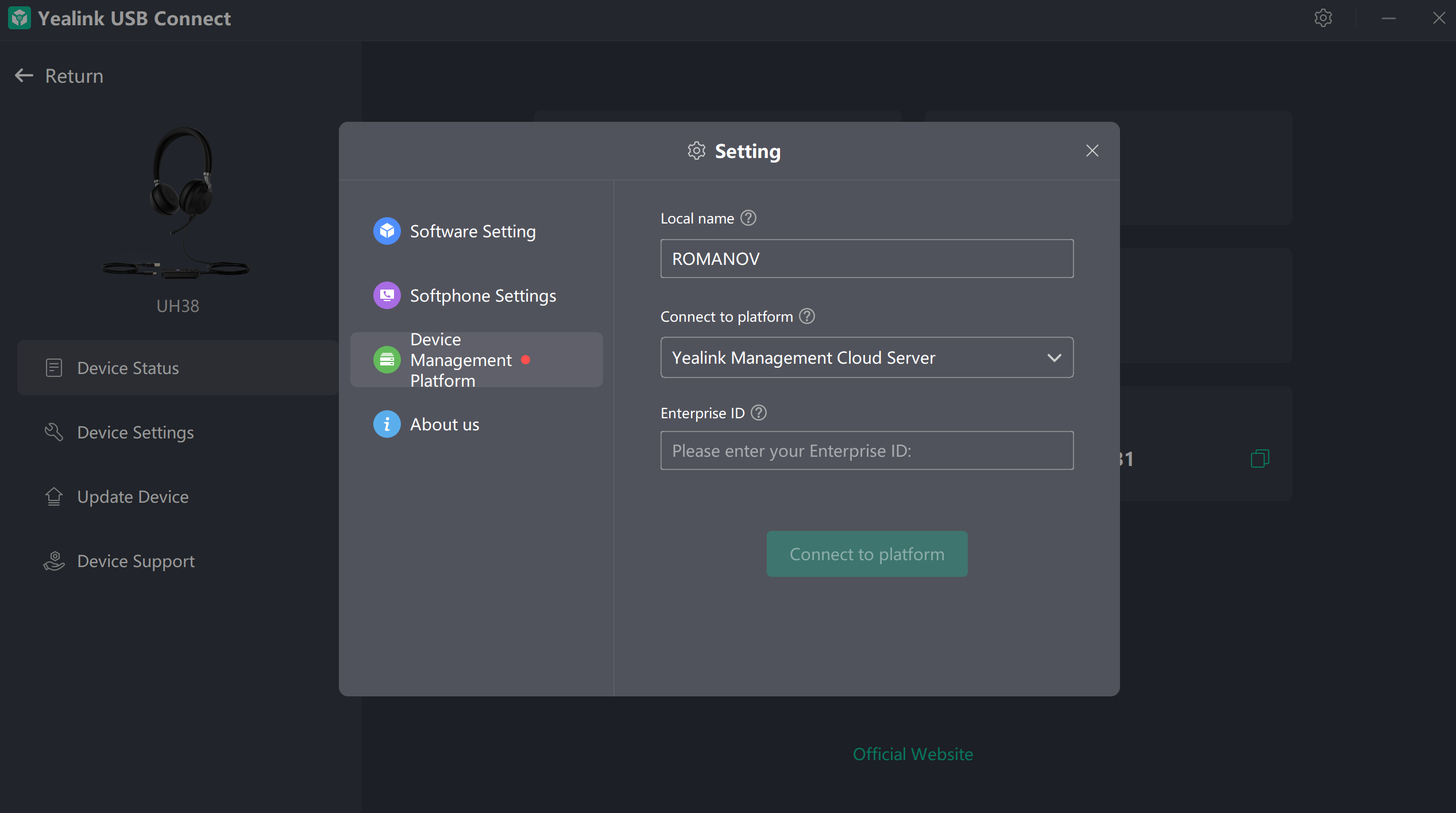Open the Softphone Settings tab
The width and height of the screenshot is (1456, 813).
(482, 295)
